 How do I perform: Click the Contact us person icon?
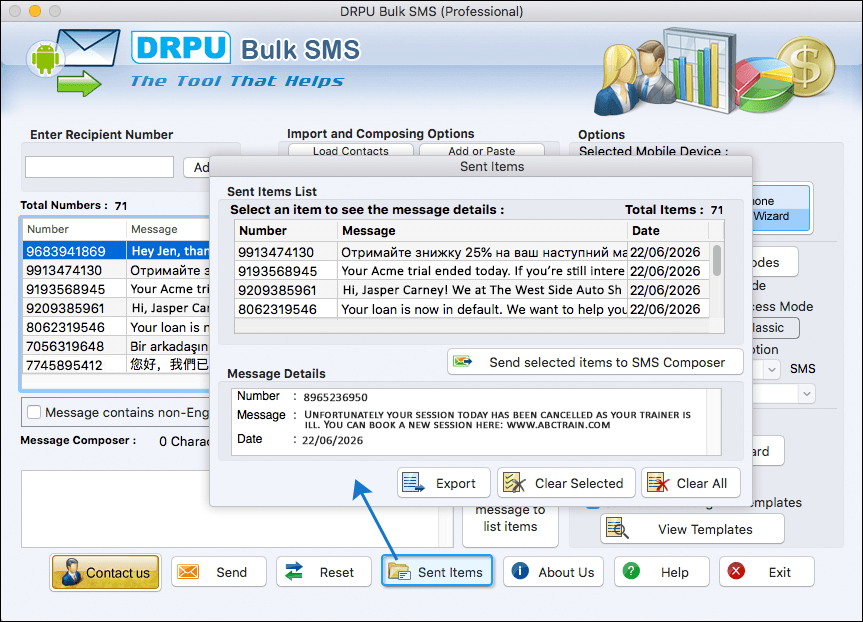click(x=72, y=572)
